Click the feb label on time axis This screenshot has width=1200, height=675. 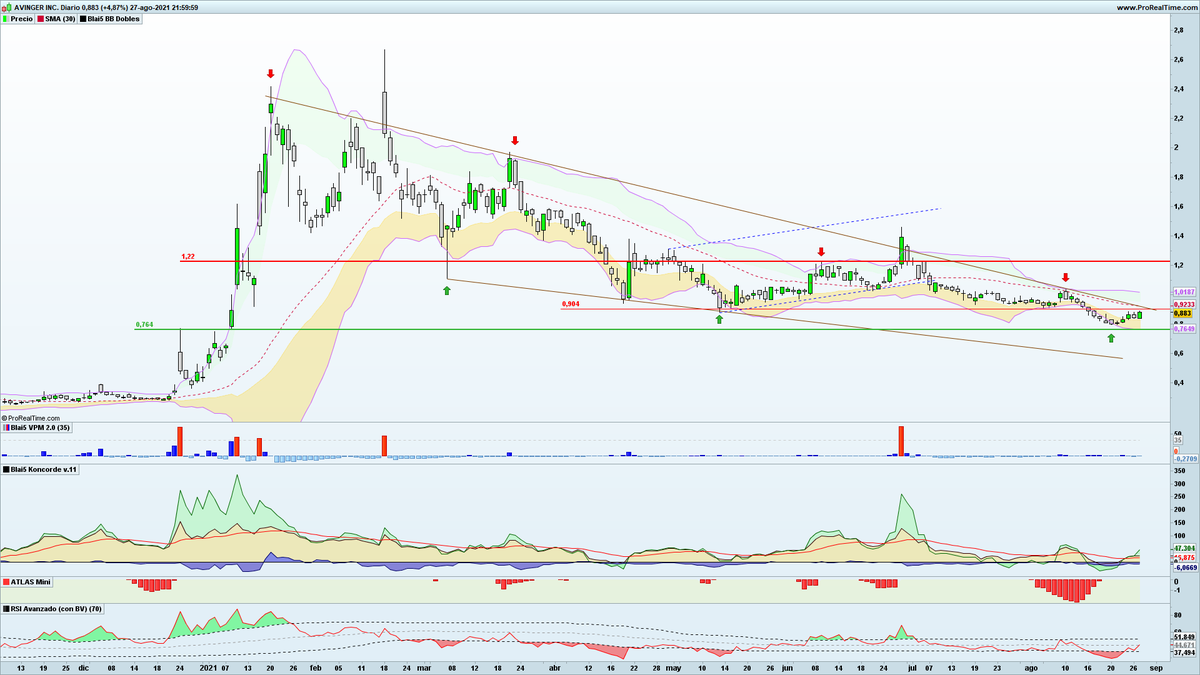coord(316,666)
